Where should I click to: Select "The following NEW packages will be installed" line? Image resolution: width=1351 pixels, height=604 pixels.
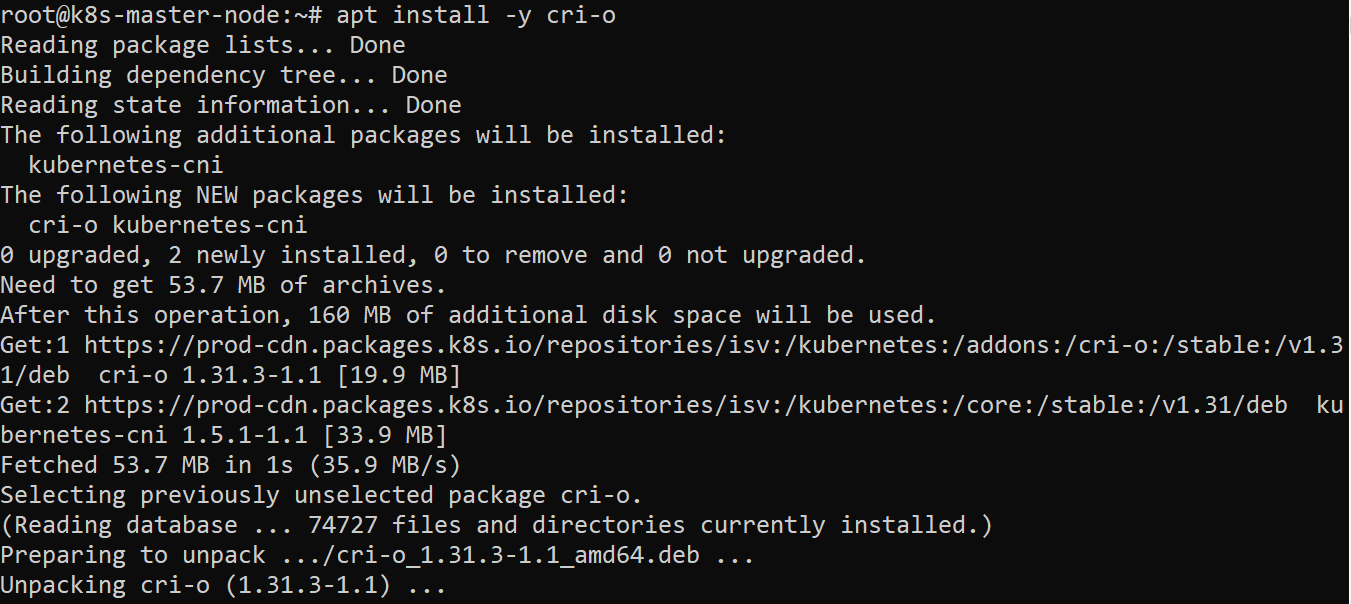(315, 195)
